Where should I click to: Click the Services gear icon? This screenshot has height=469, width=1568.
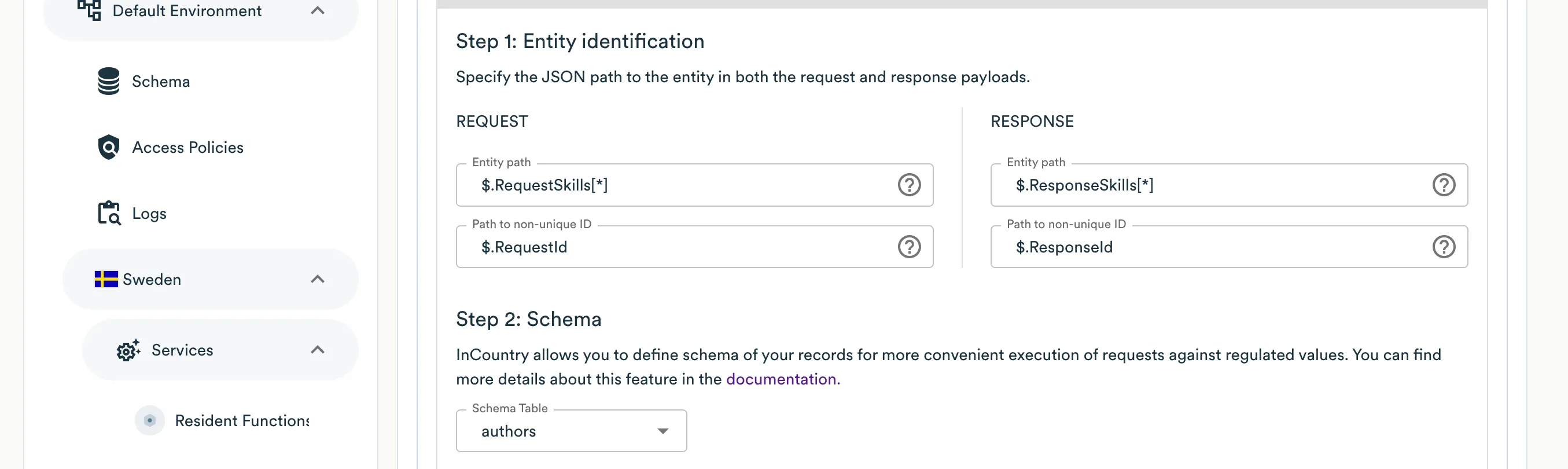128,350
